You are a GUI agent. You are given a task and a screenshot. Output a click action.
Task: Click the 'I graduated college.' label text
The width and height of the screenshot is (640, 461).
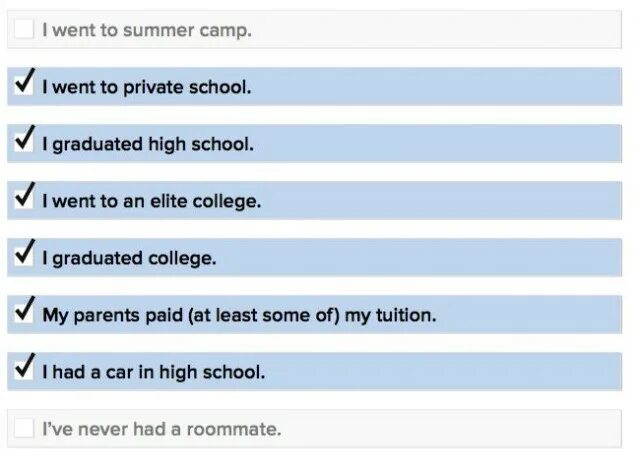tap(129, 258)
